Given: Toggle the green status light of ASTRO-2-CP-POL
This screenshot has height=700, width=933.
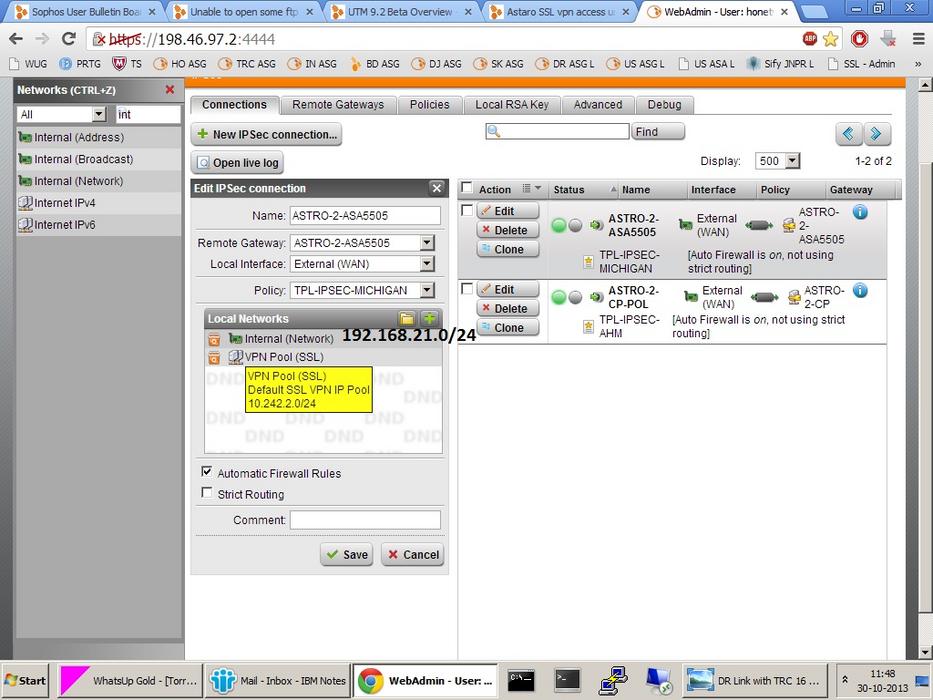Looking at the screenshot, I should [x=559, y=297].
